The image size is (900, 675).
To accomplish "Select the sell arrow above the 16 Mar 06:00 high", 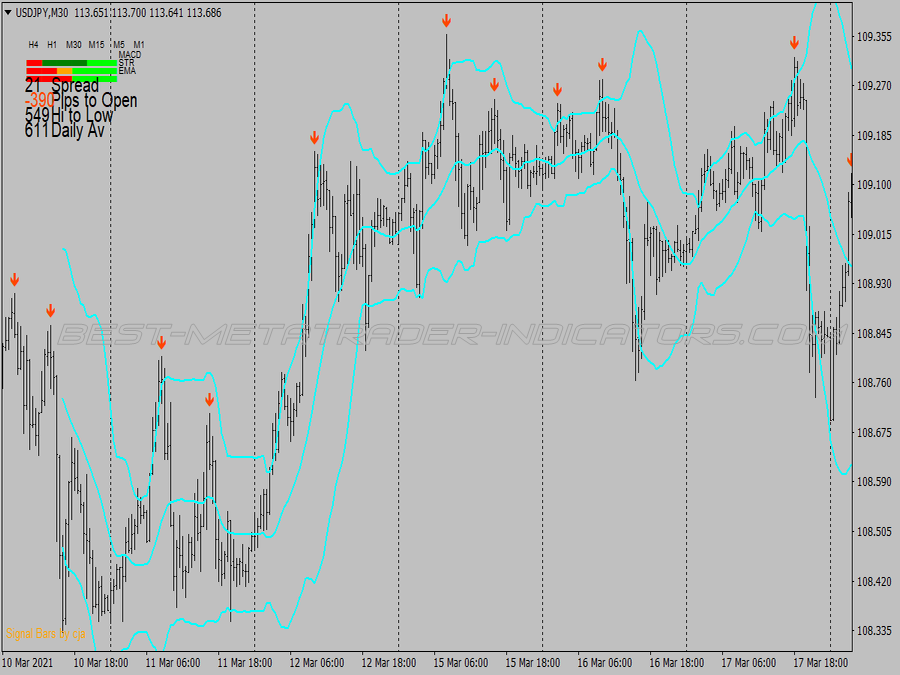I will pos(602,64).
